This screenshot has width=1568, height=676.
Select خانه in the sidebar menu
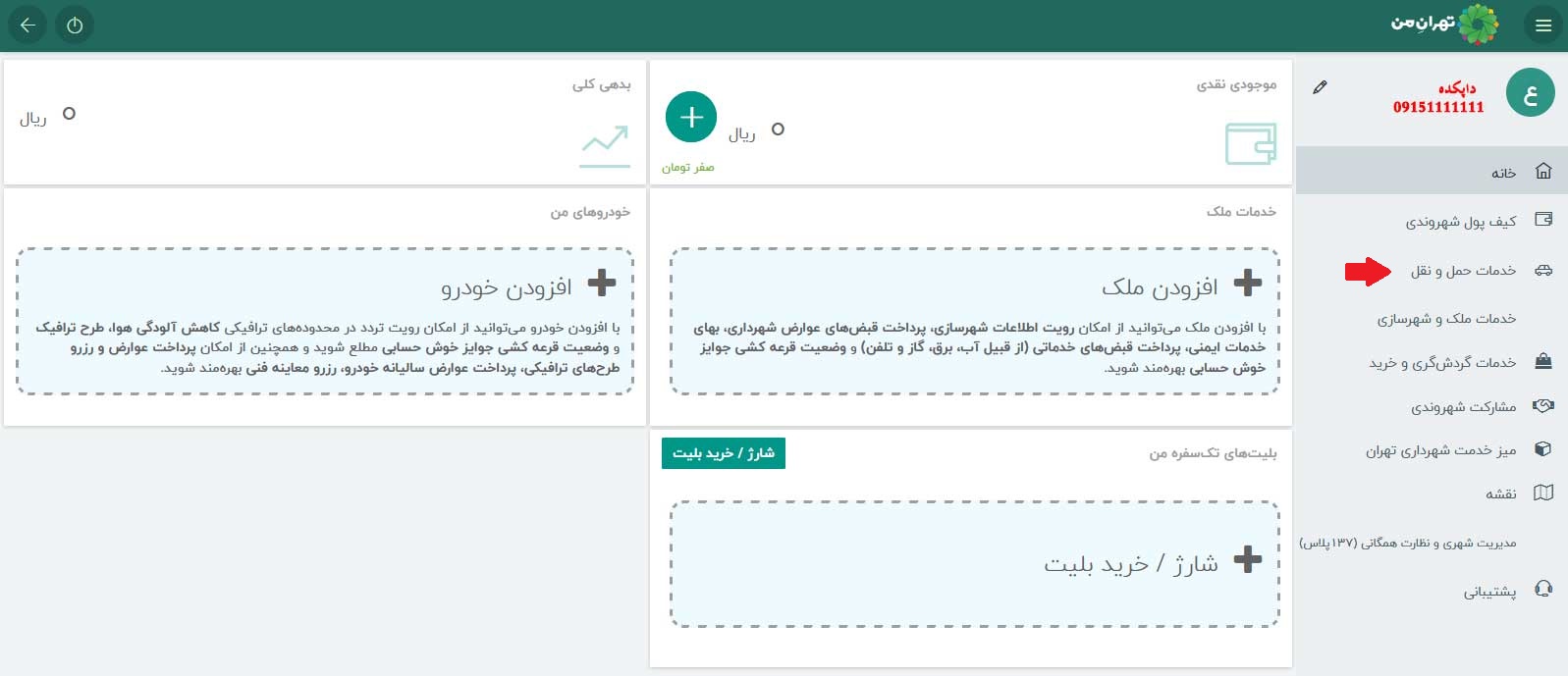coord(1432,172)
